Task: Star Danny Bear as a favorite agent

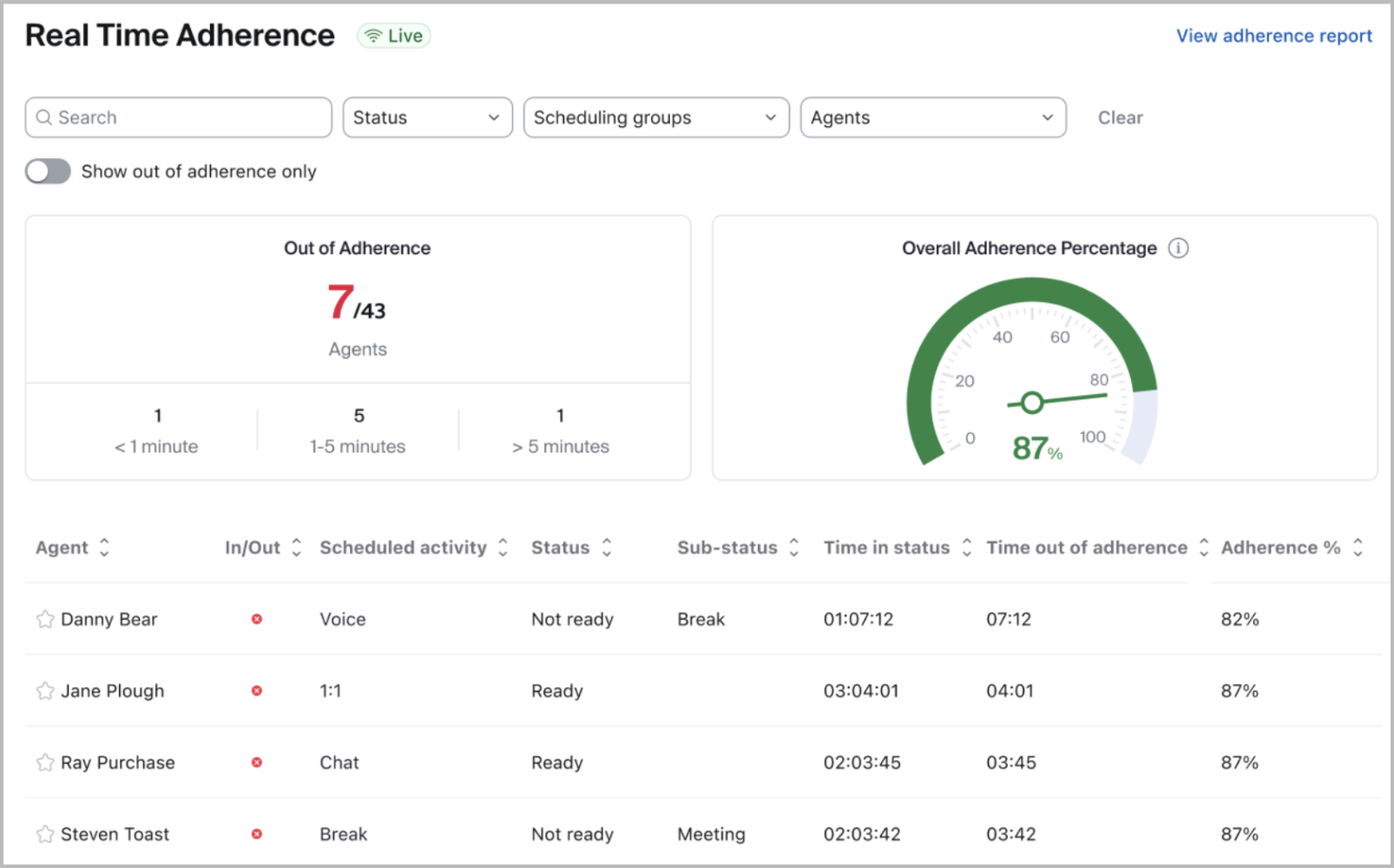Action: [45, 619]
